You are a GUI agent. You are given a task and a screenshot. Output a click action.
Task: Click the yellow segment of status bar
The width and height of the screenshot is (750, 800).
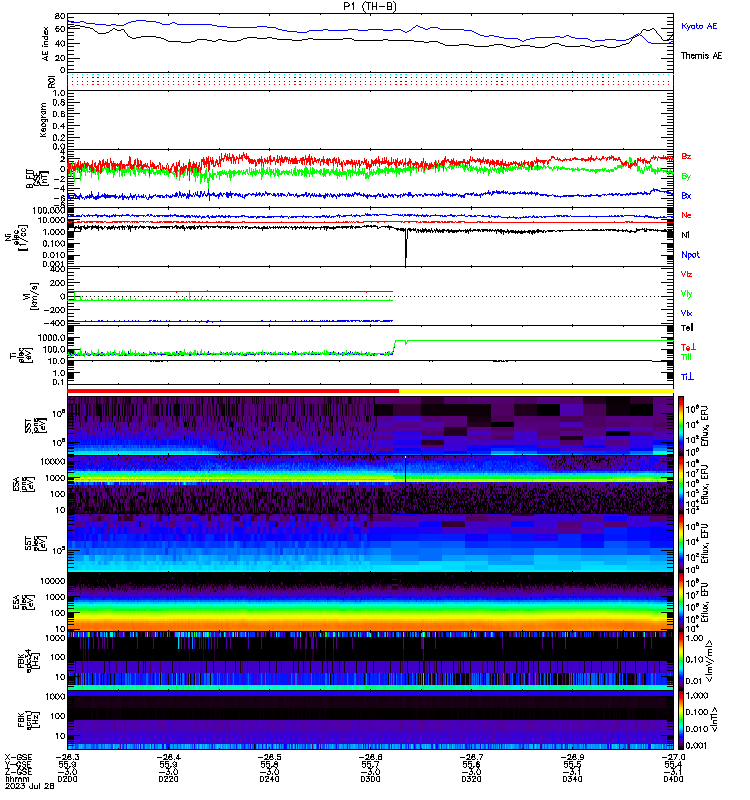[536, 391]
